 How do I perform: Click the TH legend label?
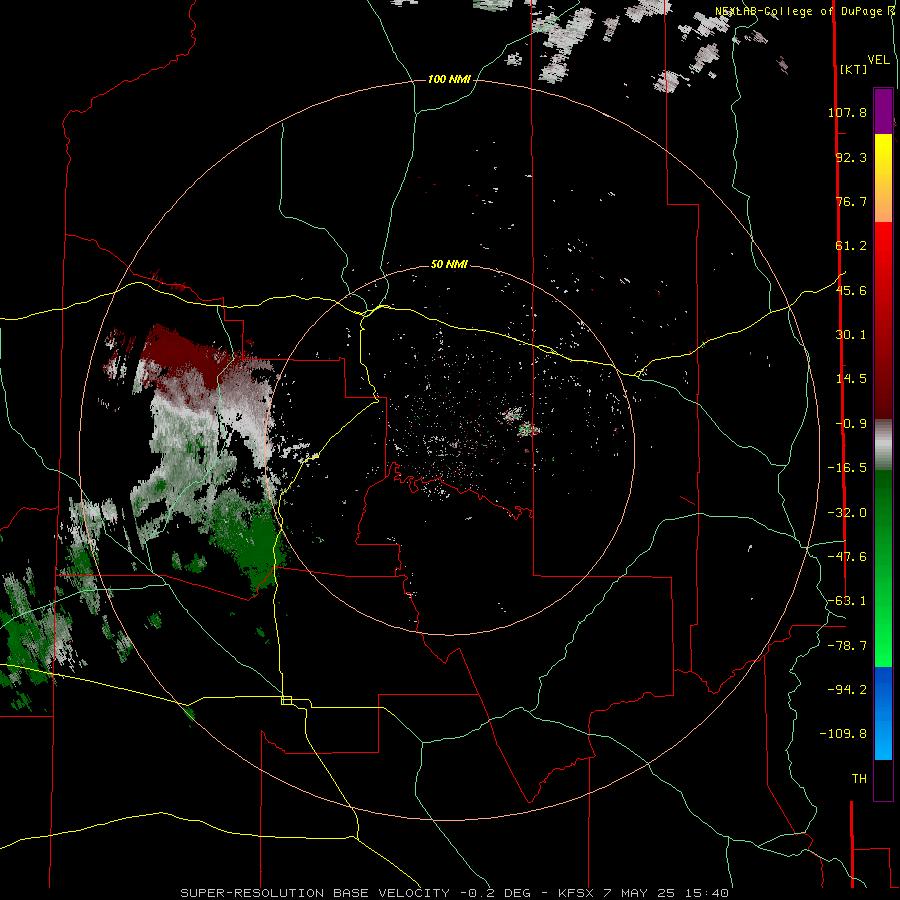tap(859, 778)
